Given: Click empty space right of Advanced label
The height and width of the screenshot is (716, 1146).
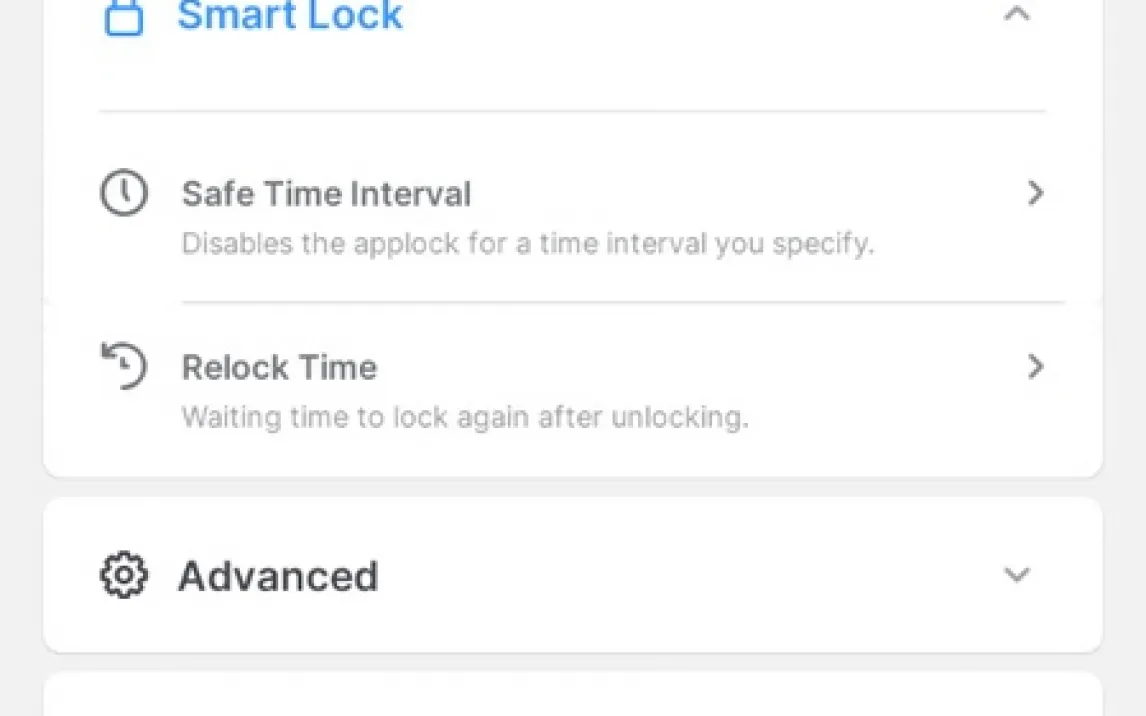Looking at the screenshot, I should tap(687, 576).
